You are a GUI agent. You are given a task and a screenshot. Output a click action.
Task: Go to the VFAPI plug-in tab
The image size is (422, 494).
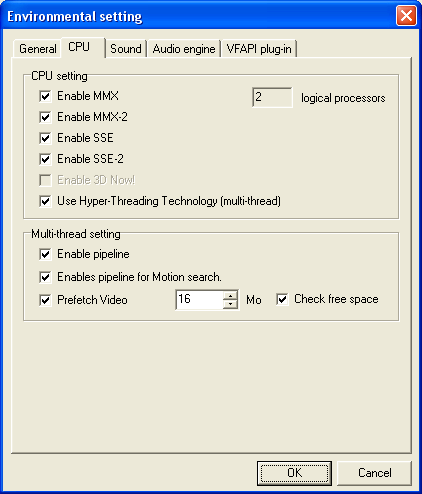tap(259, 49)
